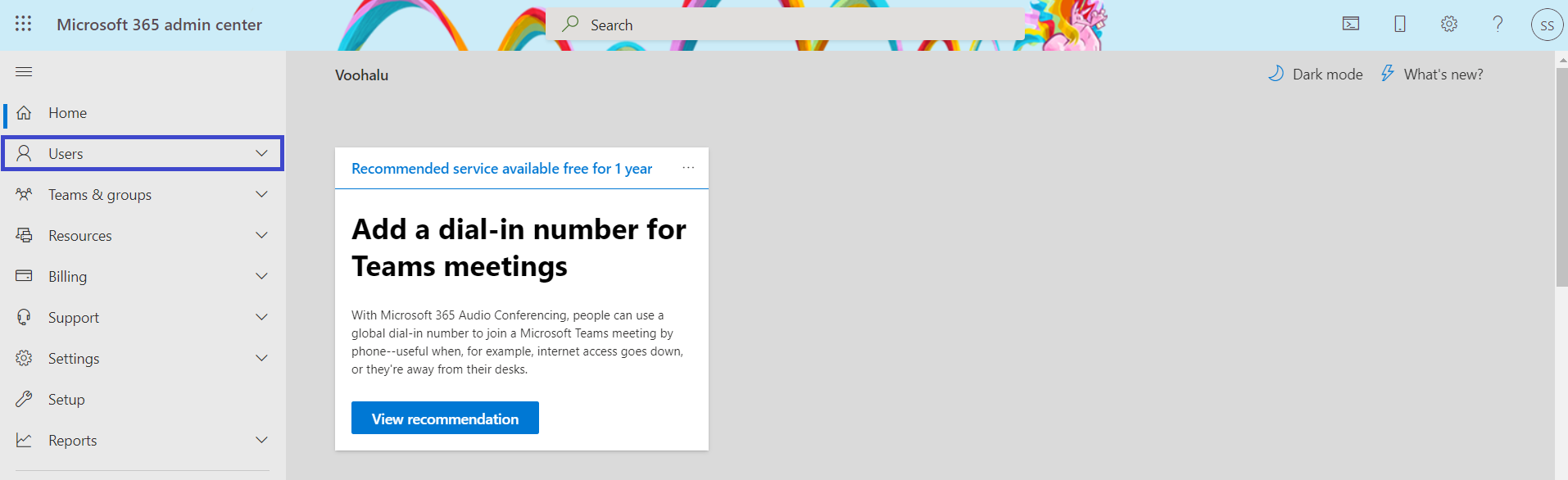Click the What's new lightning icon
The image size is (1568, 480).
click(x=1387, y=74)
